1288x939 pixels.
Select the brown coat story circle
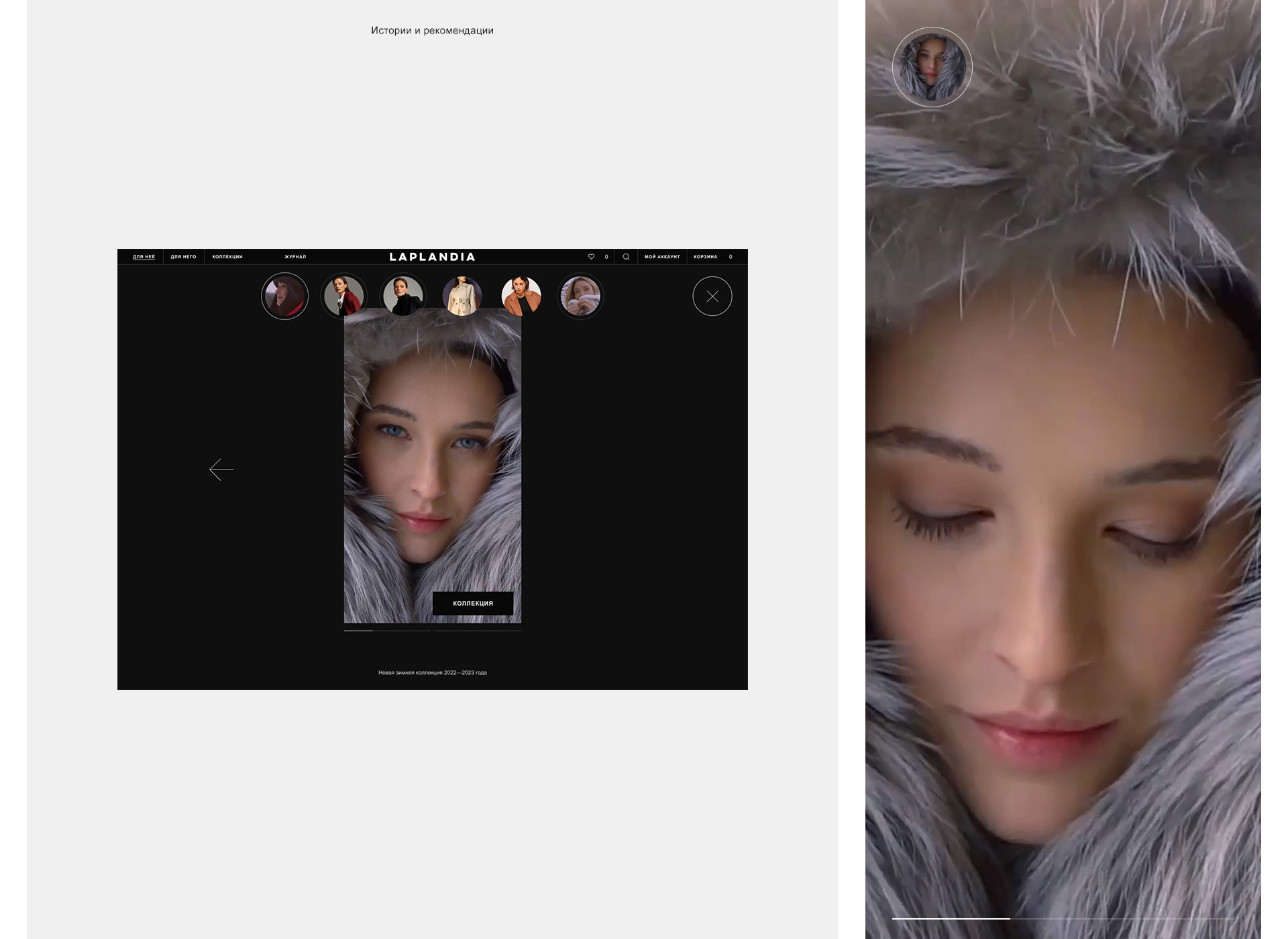click(x=521, y=296)
